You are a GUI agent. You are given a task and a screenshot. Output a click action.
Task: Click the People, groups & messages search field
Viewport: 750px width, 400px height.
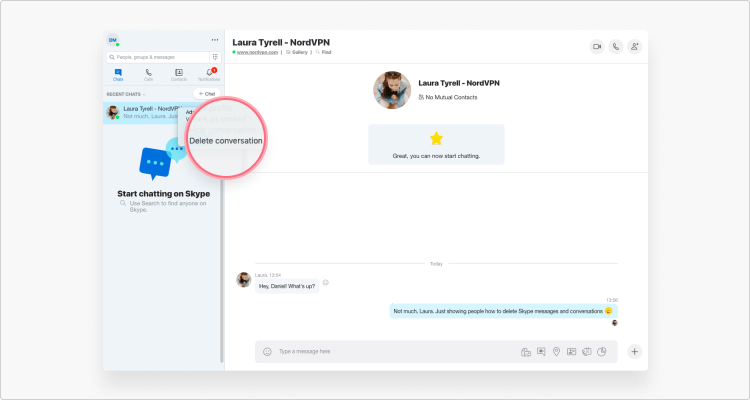tap(158, 57)
